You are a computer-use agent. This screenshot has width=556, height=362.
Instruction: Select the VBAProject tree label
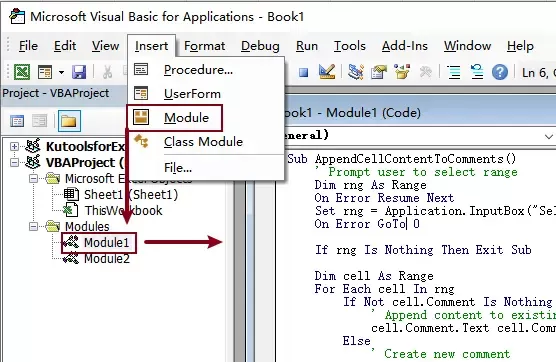[85, 162]
